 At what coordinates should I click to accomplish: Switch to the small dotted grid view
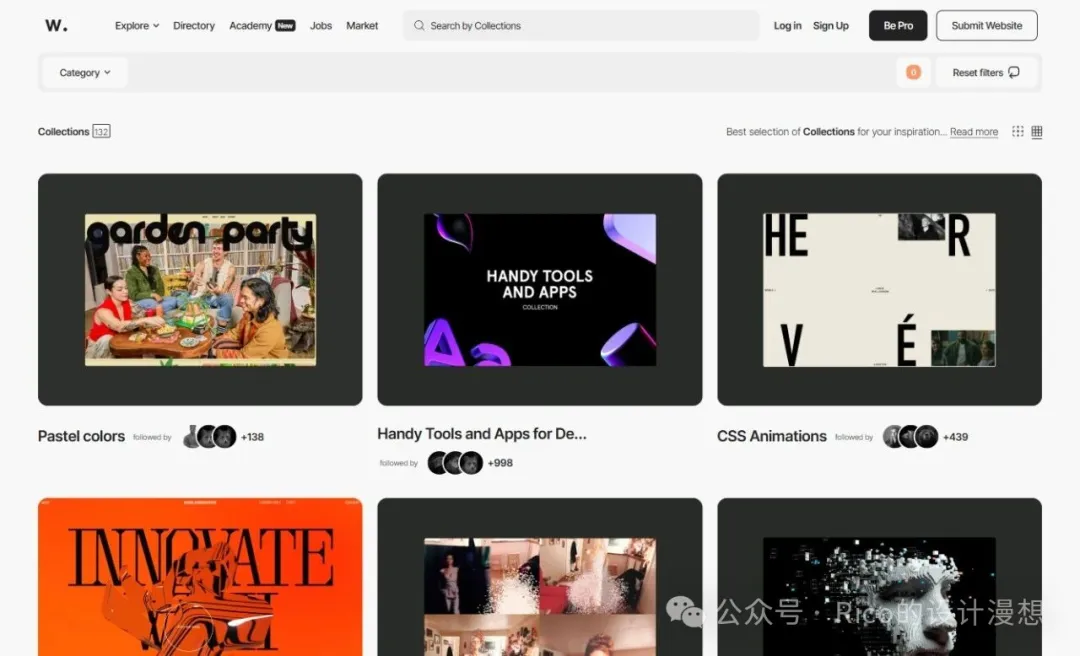[x=1017, y=131]
